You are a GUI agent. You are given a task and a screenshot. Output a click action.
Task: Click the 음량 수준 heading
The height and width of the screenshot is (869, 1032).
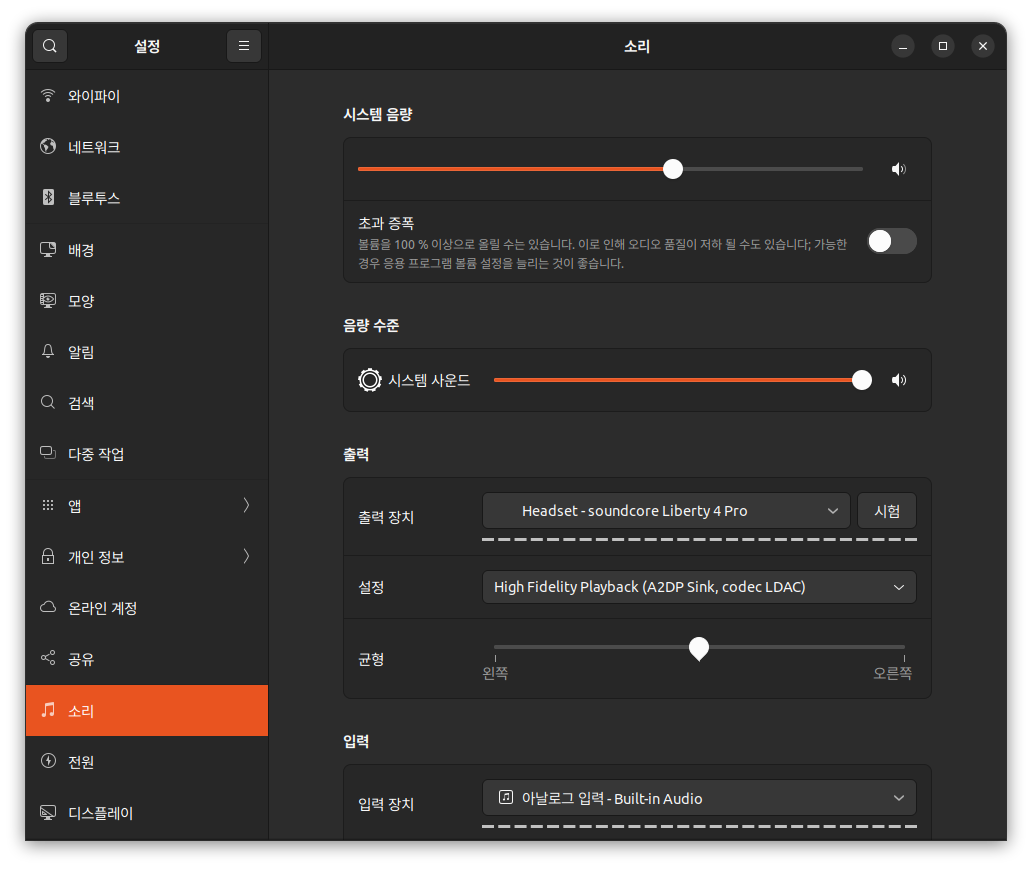pyautogui.click(x=371, y=325)
